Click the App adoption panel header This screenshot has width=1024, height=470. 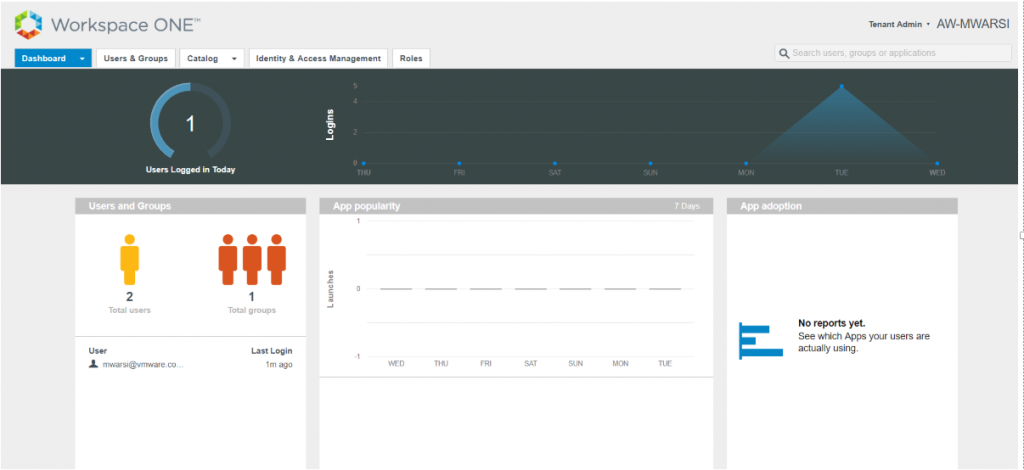click(842, 206)
